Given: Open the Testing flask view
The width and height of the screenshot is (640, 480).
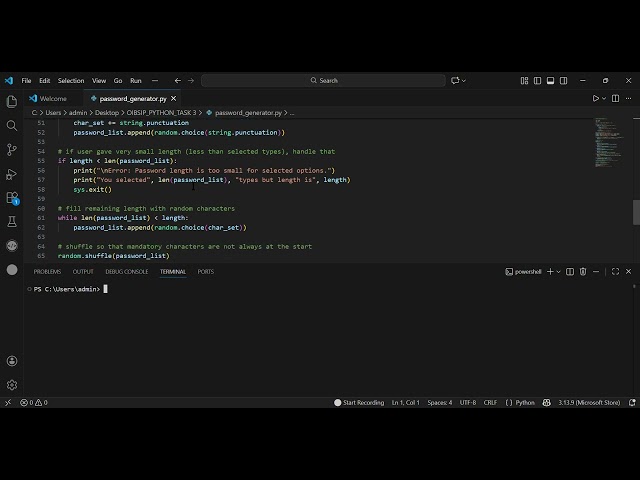Looking at the screenshot, I should [x=12, y=222].
